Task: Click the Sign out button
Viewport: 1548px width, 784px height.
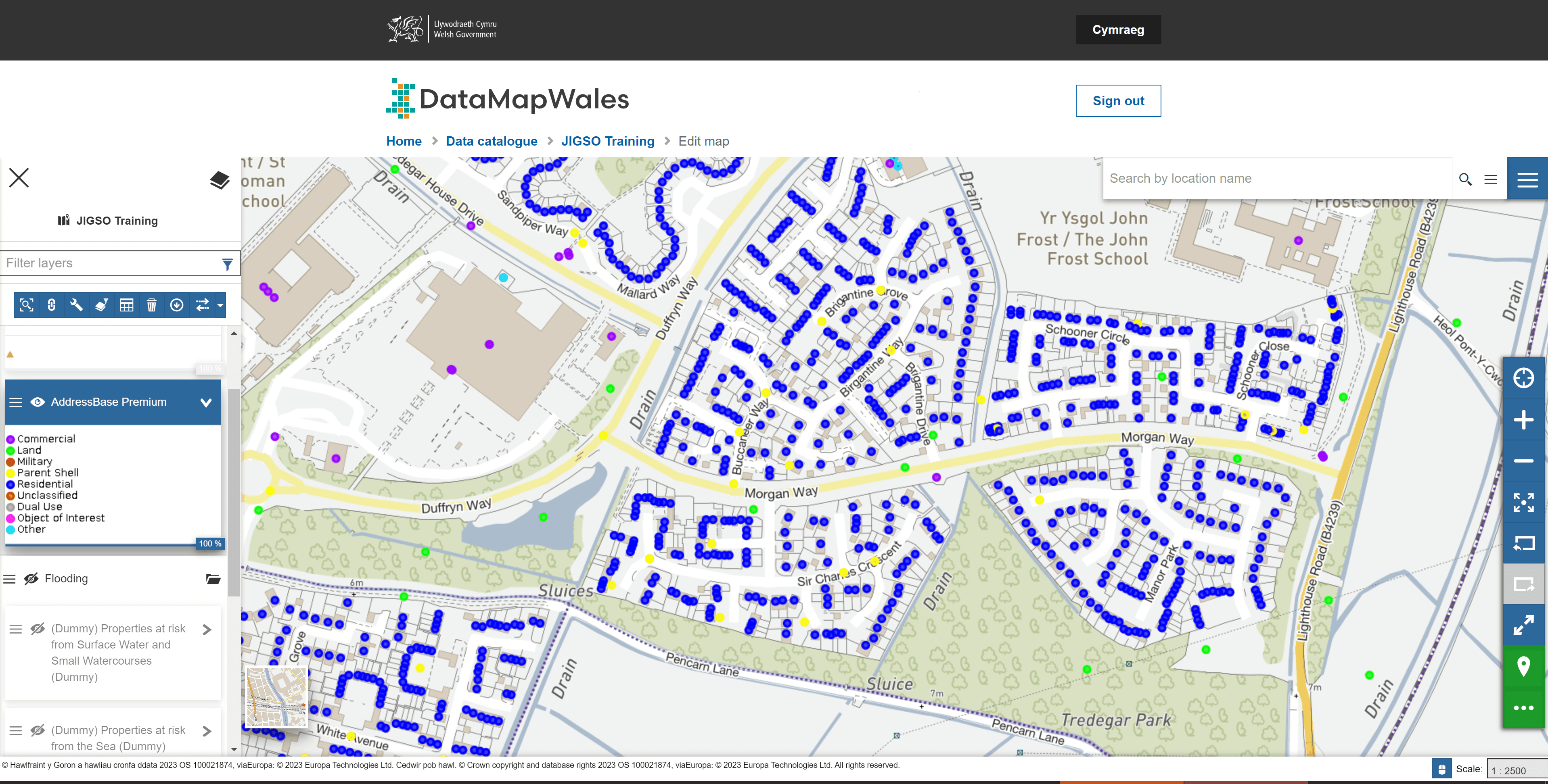Action: click(1118, 101)
